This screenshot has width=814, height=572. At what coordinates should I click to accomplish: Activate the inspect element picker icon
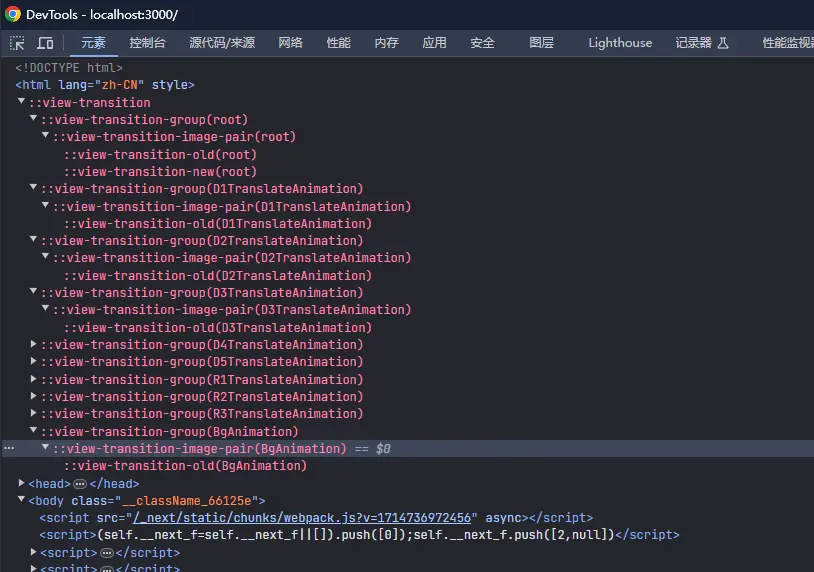coord(18,43)
